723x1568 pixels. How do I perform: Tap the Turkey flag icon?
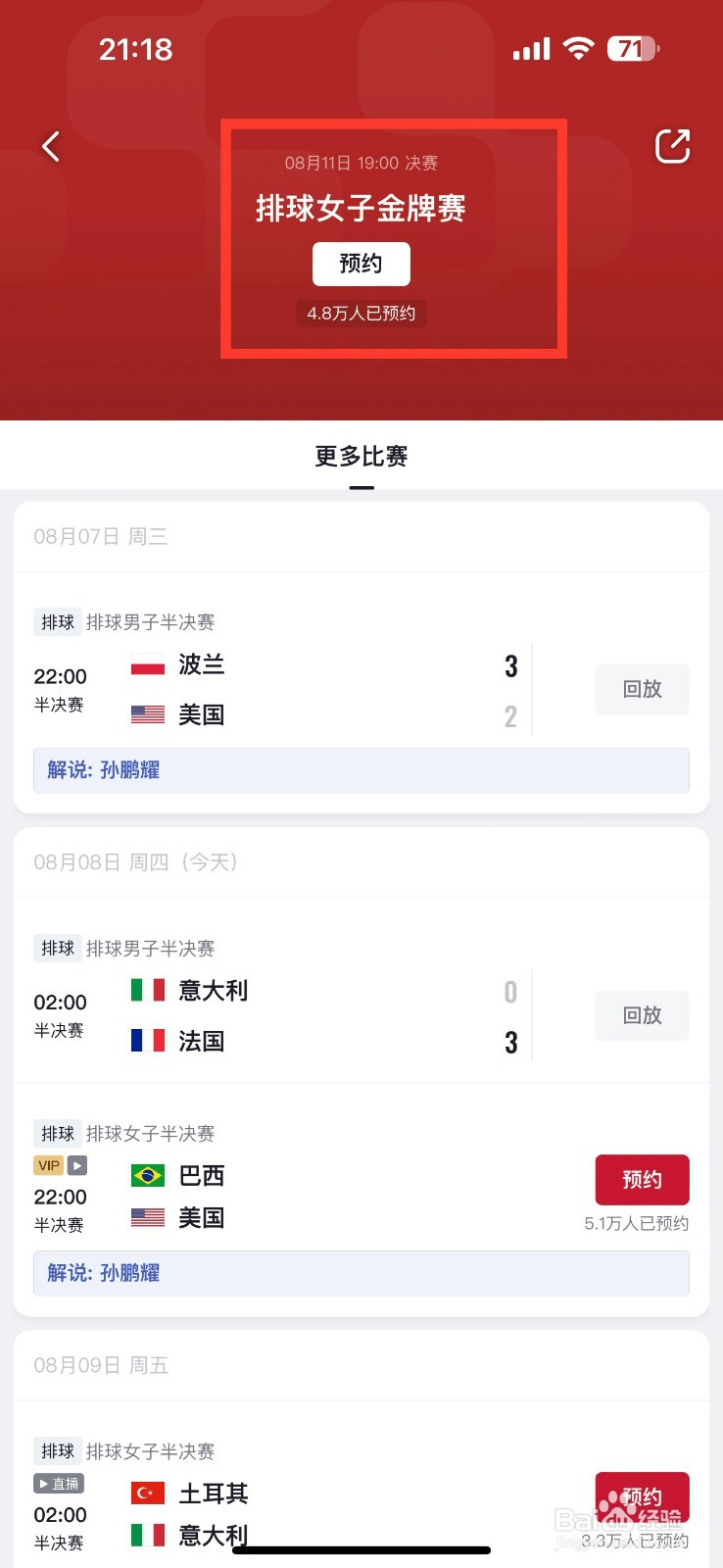(148, 1493)
